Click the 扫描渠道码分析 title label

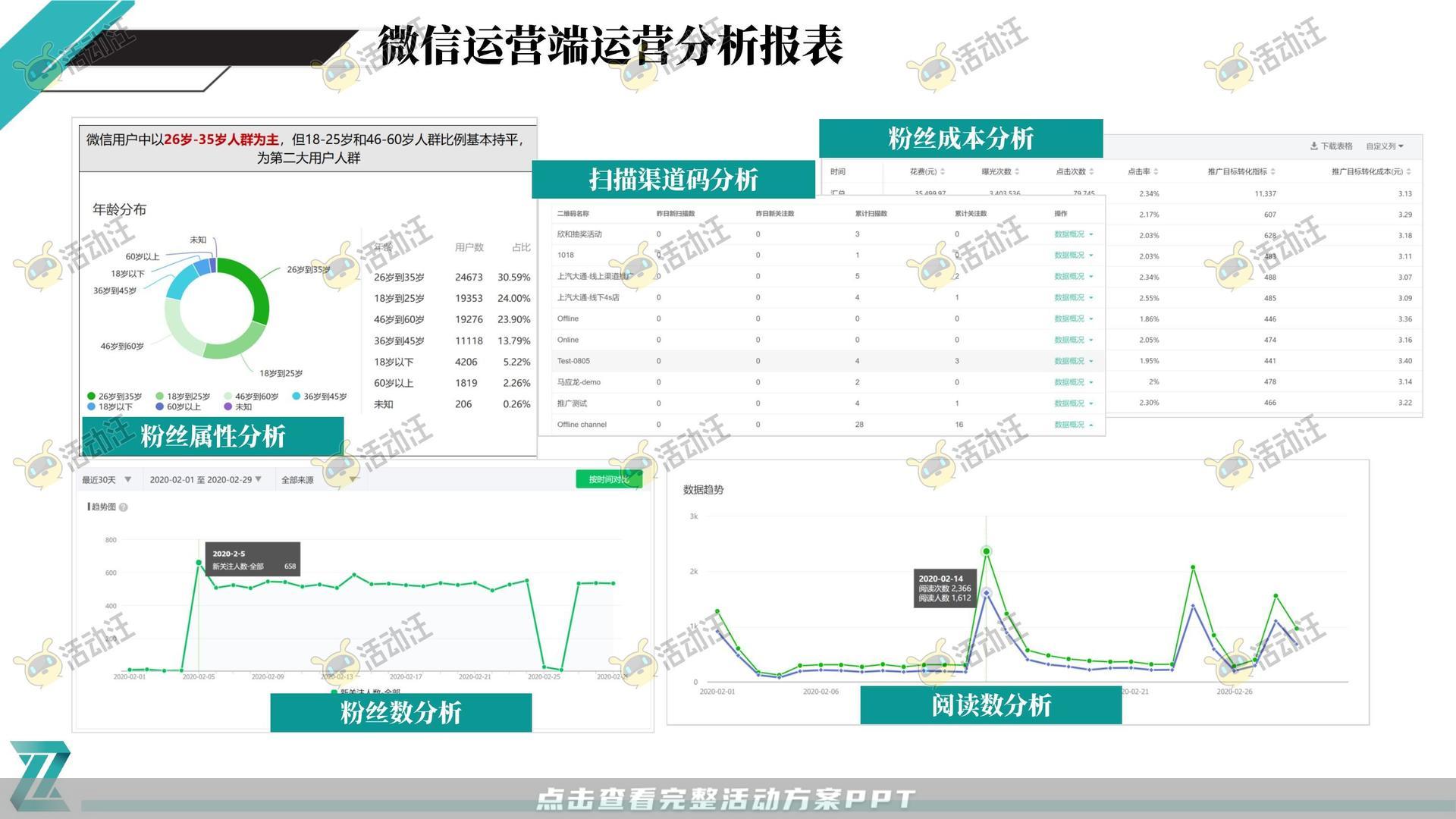click(x=673, y=180)
